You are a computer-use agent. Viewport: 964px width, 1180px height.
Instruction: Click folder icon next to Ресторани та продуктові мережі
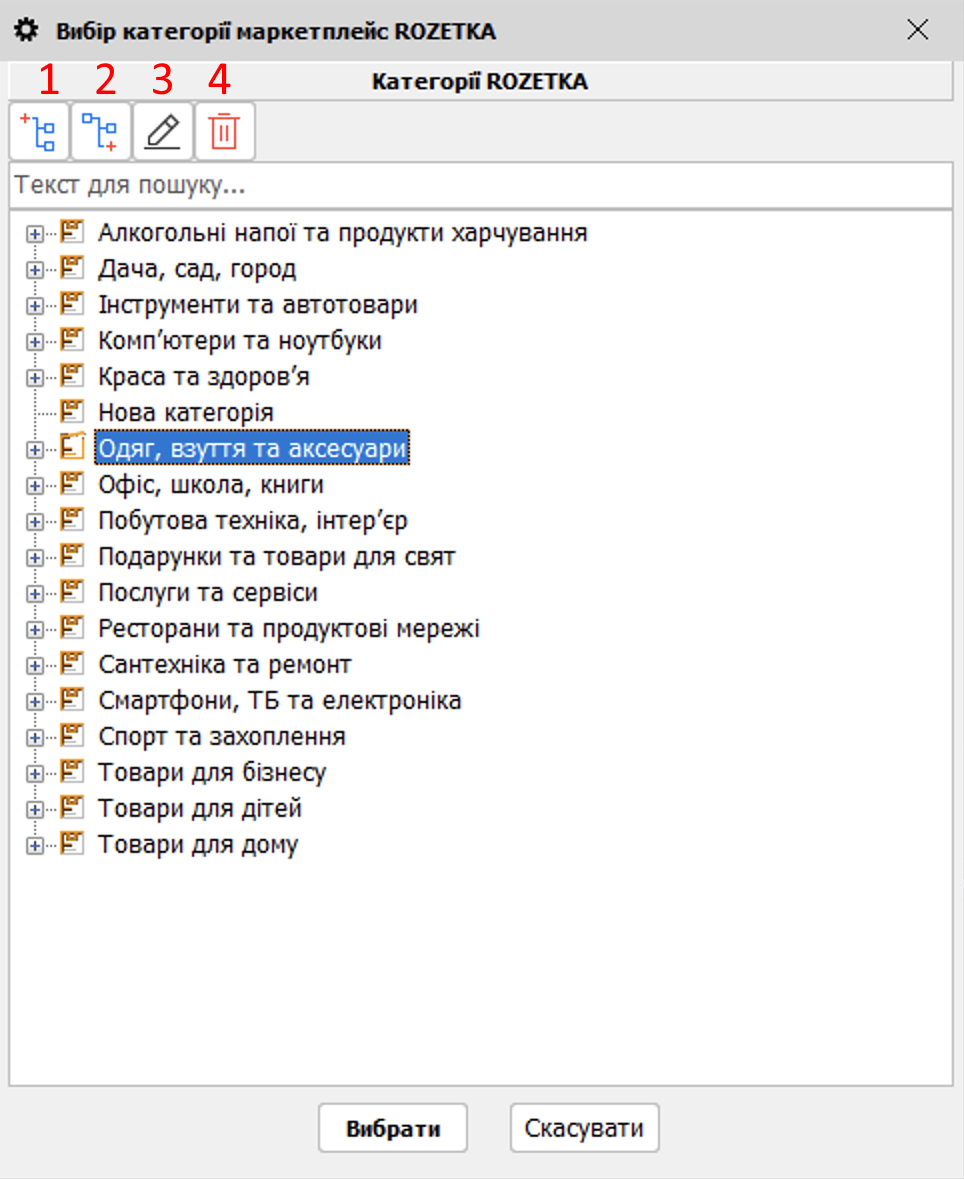coord(72,628)
